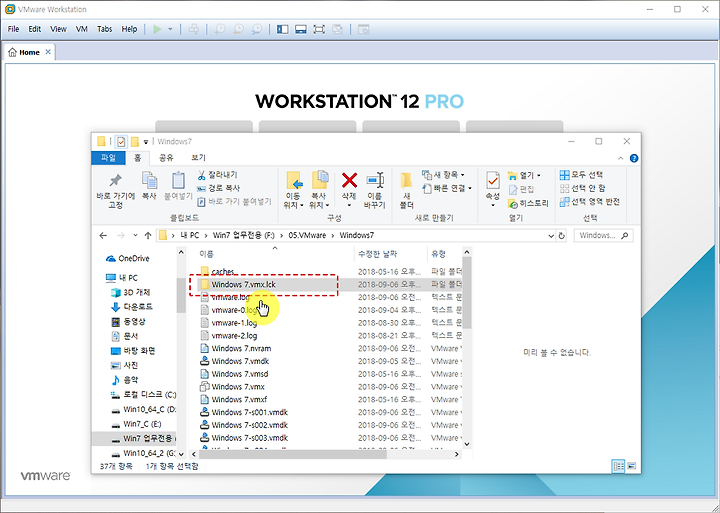Switch to large icons view in status bar

632,466
